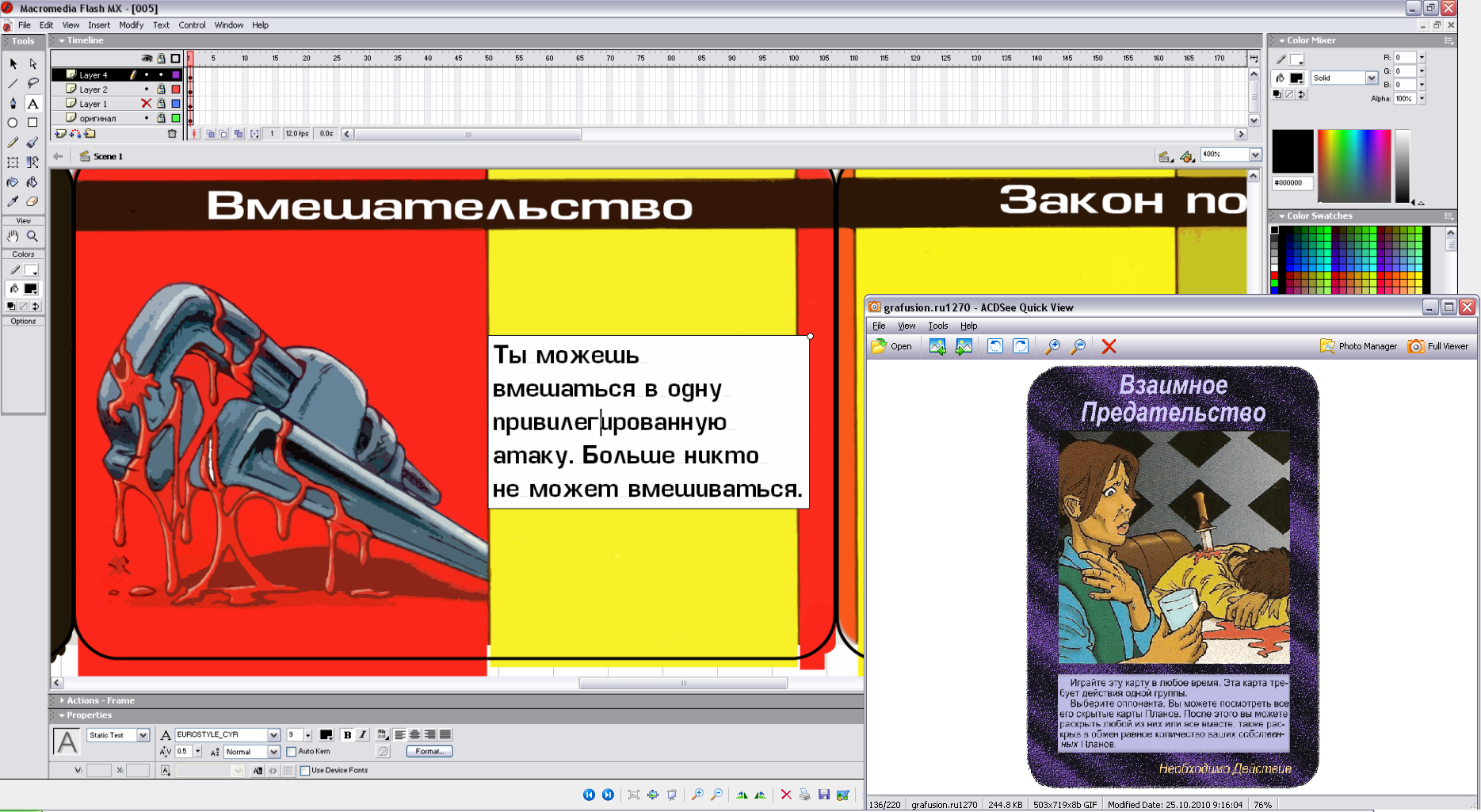Select the Fill Transform tool
This screenshot has width=1481, height=812.
pyautogui.click(x=32, y=162)
